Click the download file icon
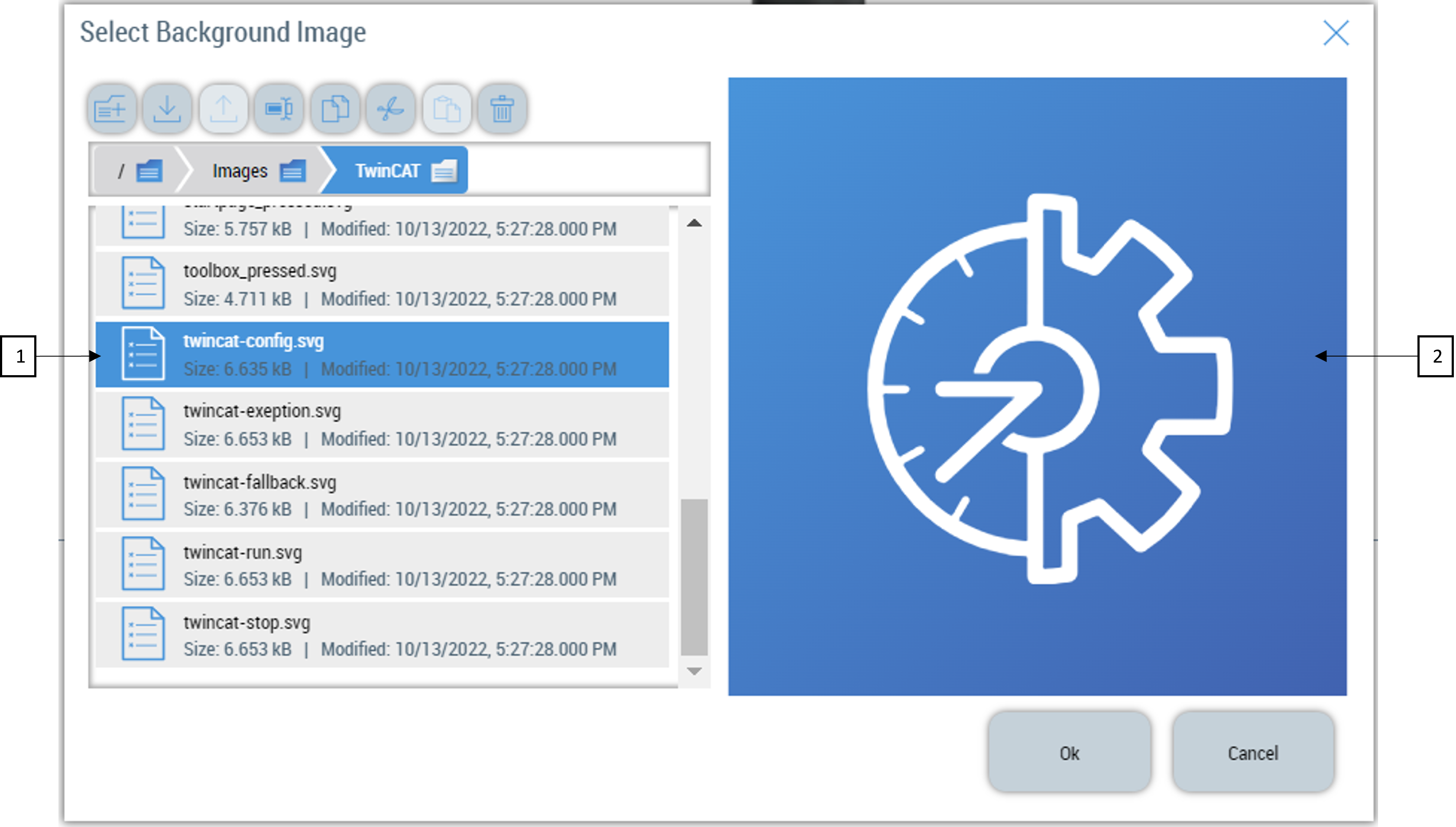 pyautogui.click(x=167, y=108)
